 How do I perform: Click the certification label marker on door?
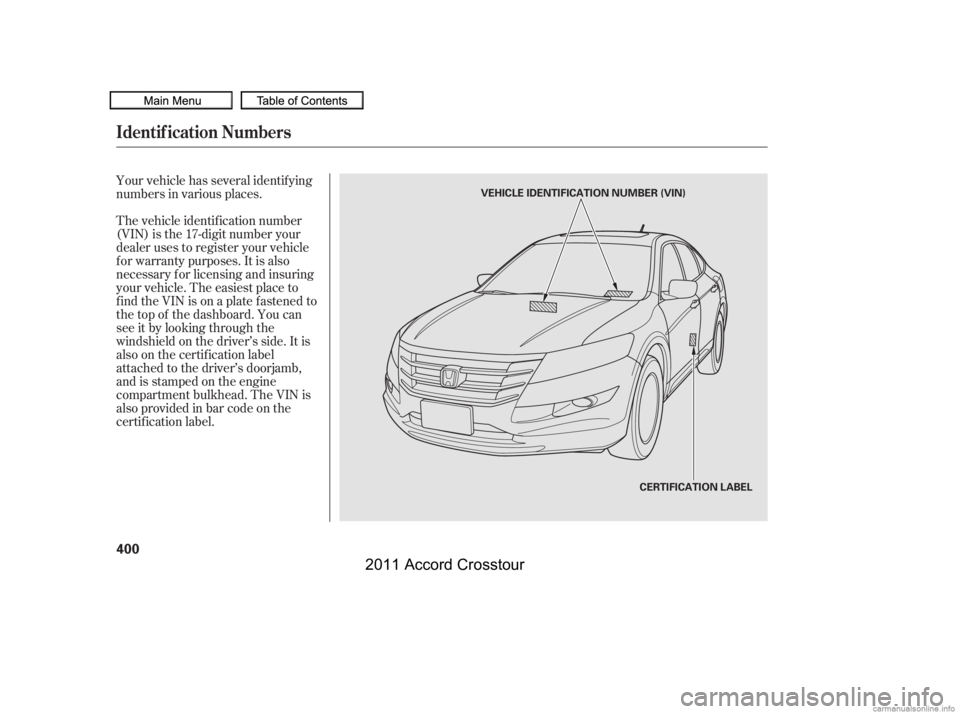(692, 339)
